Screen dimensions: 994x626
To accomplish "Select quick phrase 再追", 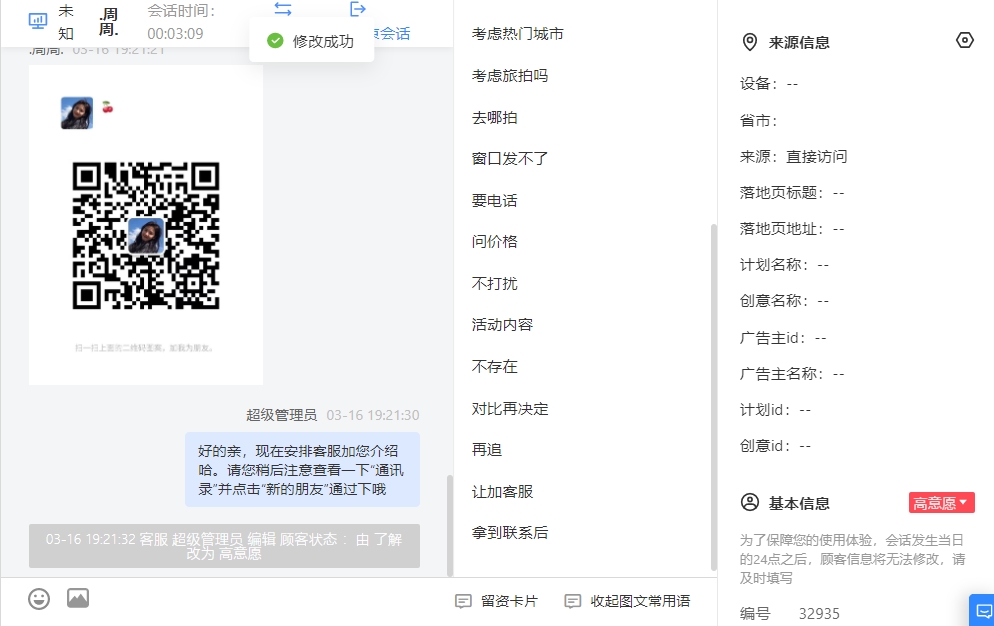I will tap(487, 450).
